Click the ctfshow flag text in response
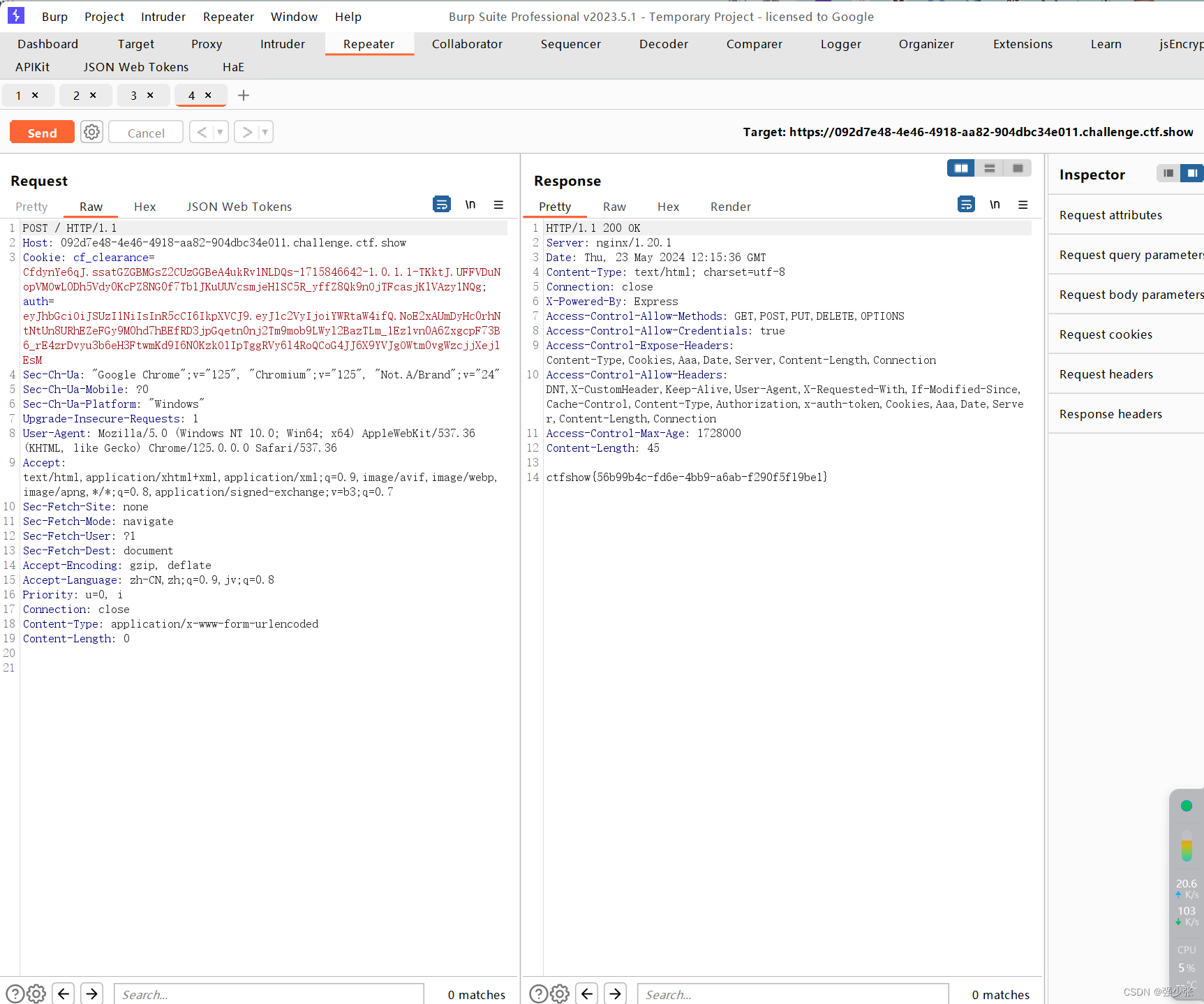Screen dimensions: 1204x1004 coord(687,477)
